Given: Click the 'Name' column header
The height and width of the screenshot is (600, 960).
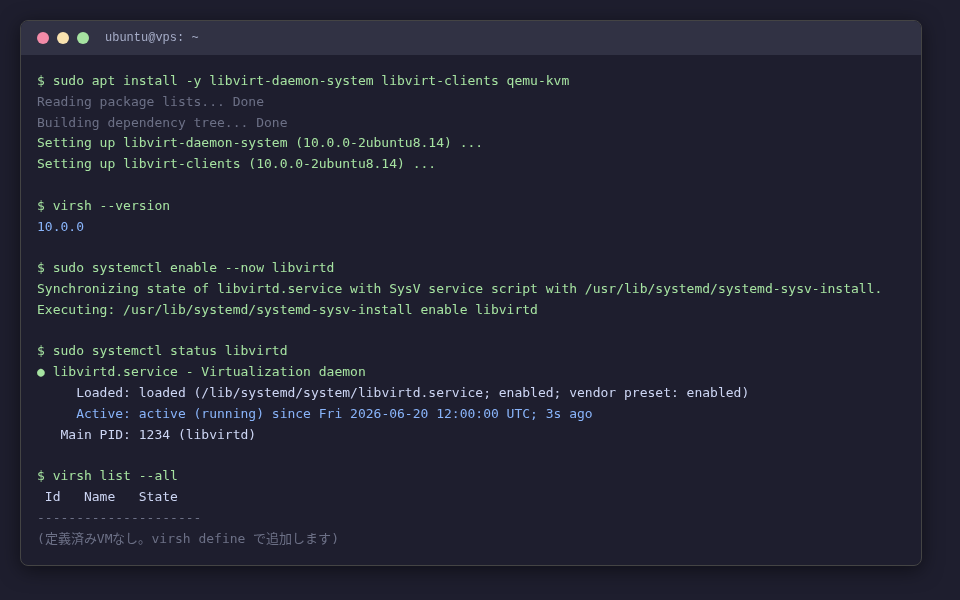Looking at the screenshot, I should 99,497.
